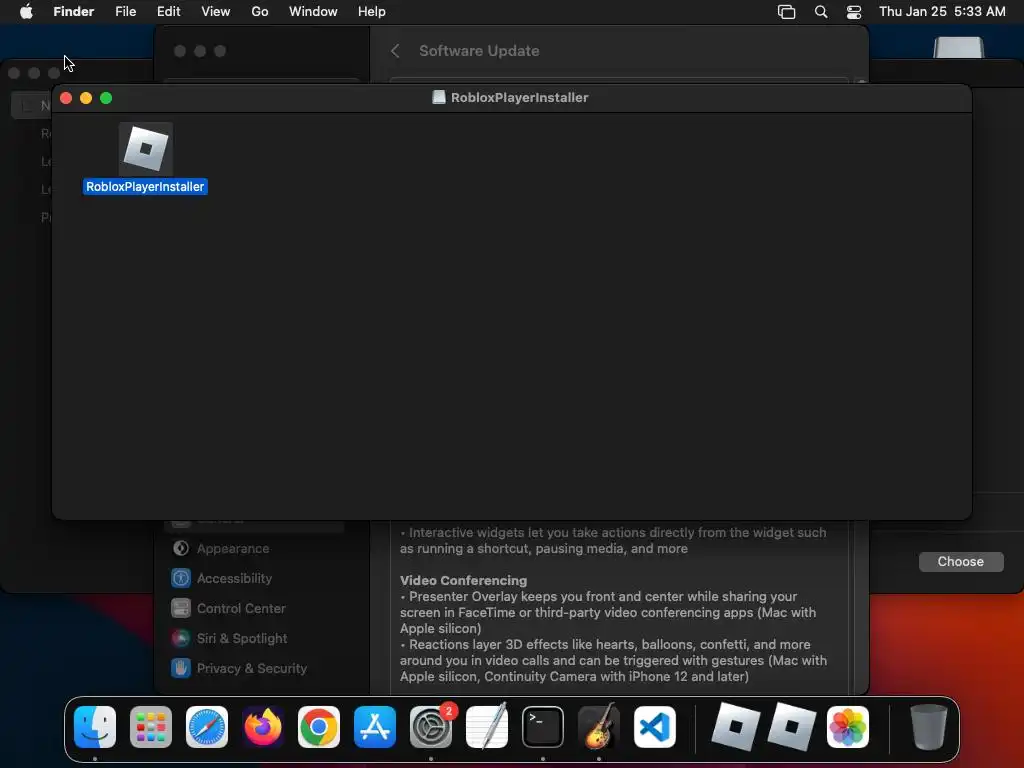Click the Software Update title in Settings
Viewport: 1024px width, 768px height.
click(479, 51)
